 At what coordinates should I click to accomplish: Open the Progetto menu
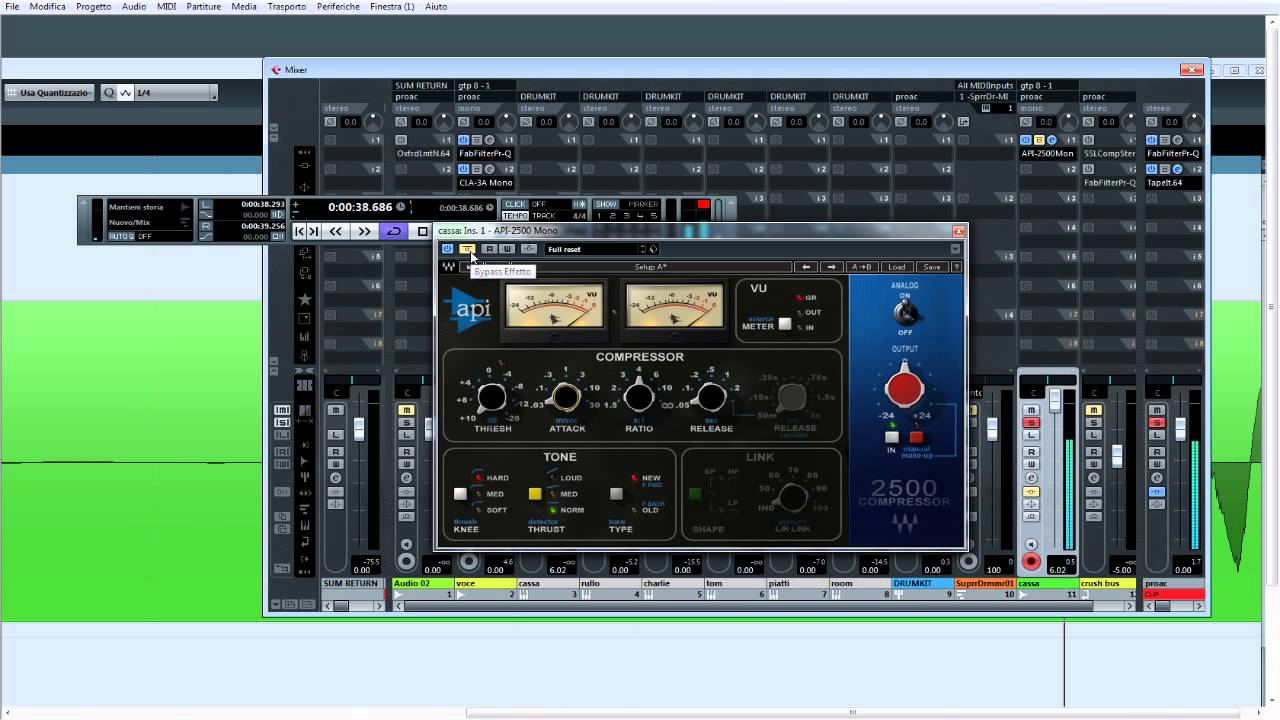(93, 6)
